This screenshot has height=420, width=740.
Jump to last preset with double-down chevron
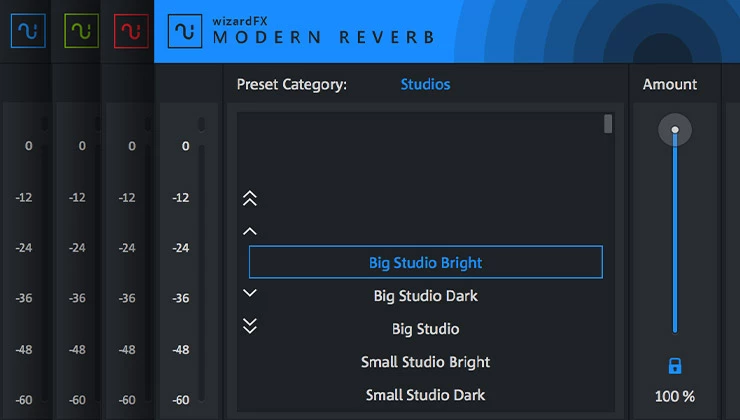250,326
